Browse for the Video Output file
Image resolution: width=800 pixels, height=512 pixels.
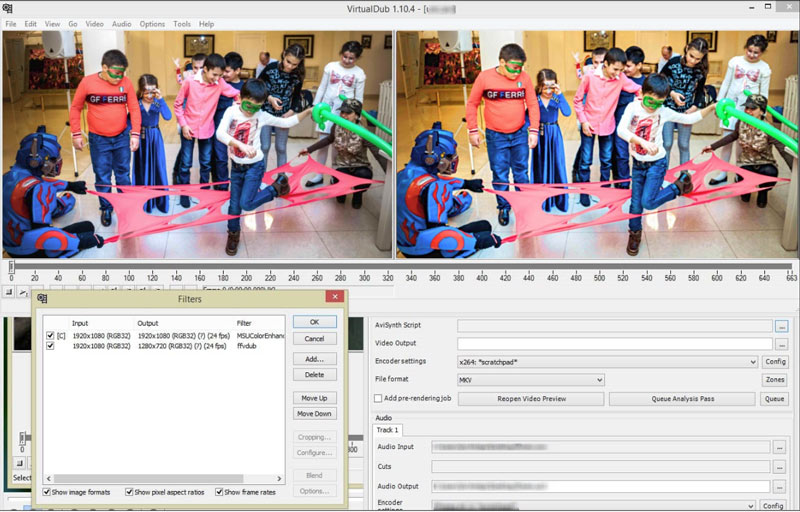pos(781,345)
